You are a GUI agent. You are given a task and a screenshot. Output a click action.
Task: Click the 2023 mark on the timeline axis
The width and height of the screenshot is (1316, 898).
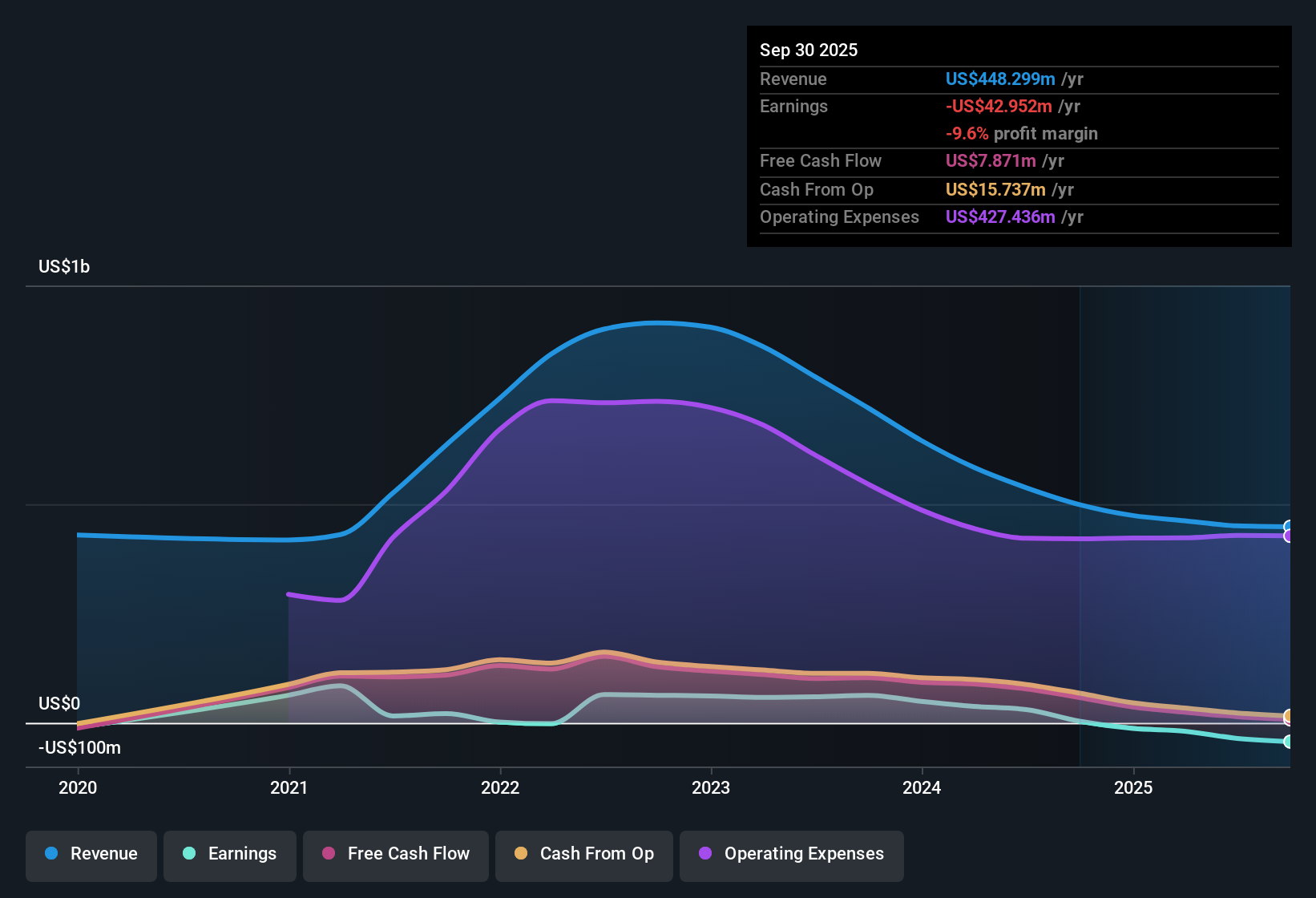click(x=712, y=788)
